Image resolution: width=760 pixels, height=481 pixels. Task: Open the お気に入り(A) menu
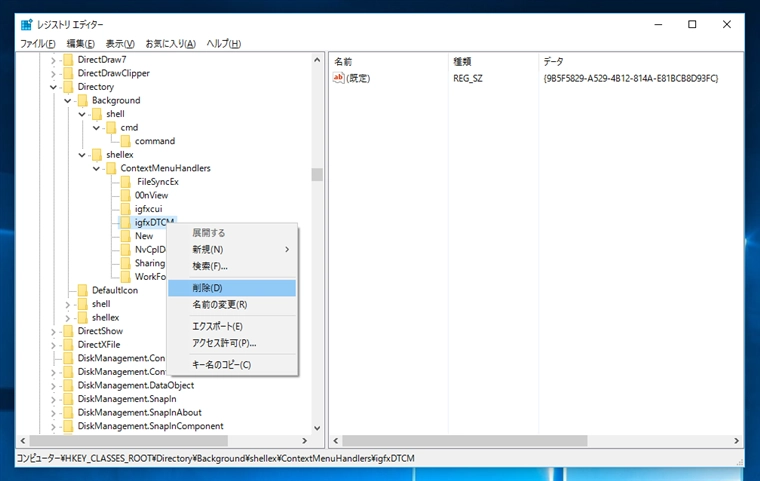point(171,44)
